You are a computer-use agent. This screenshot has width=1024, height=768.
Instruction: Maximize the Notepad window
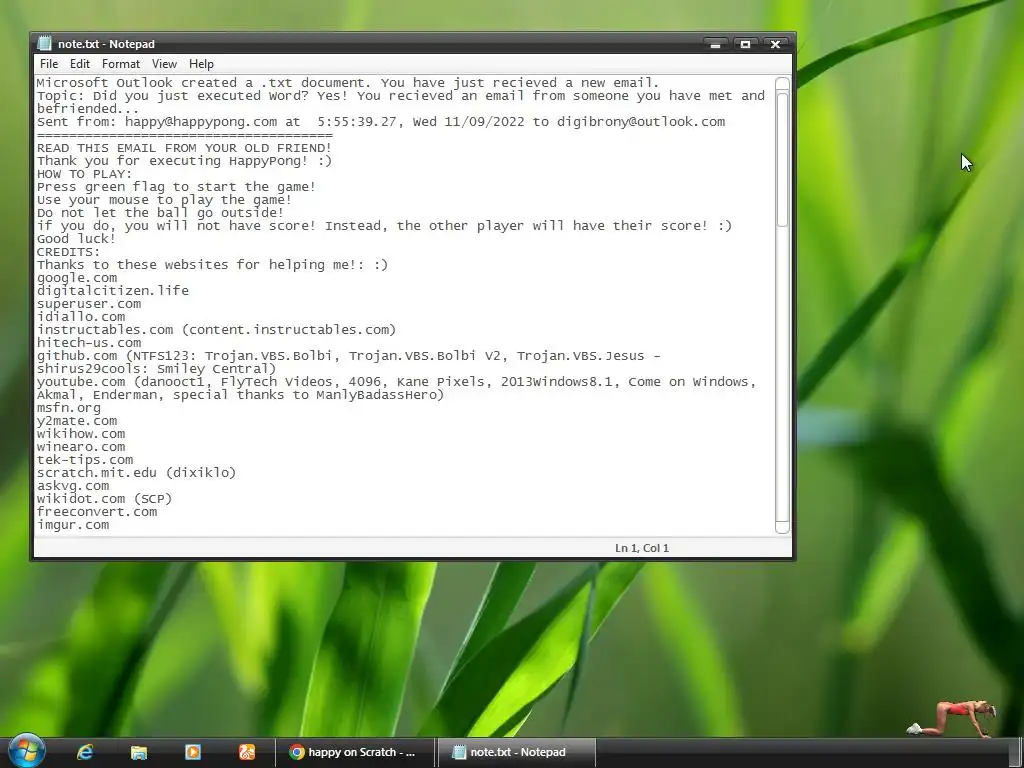pyautogui.click(x=745, y=44)
